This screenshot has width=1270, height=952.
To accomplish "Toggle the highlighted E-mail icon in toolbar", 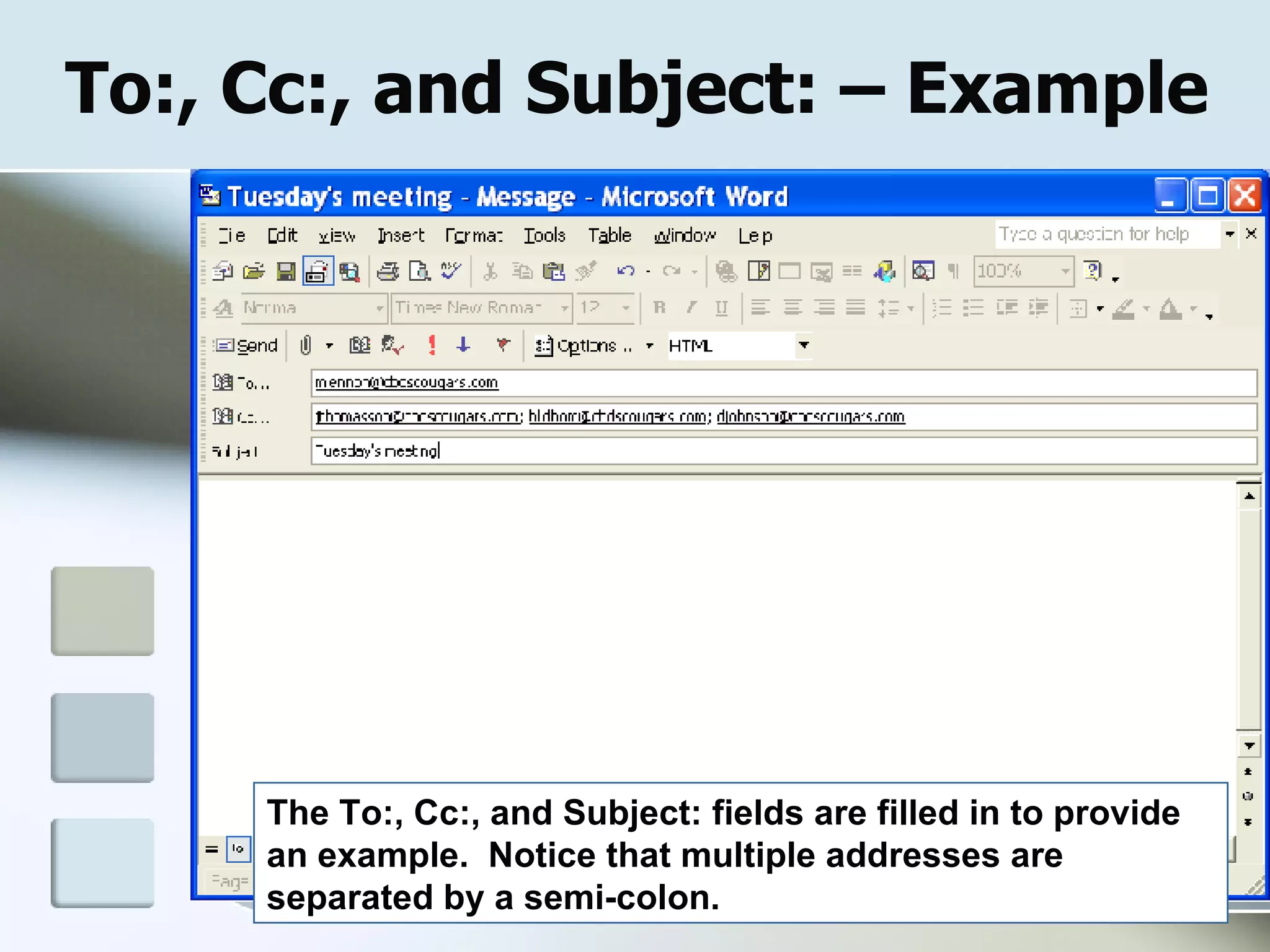I will [x=318, y=271].
